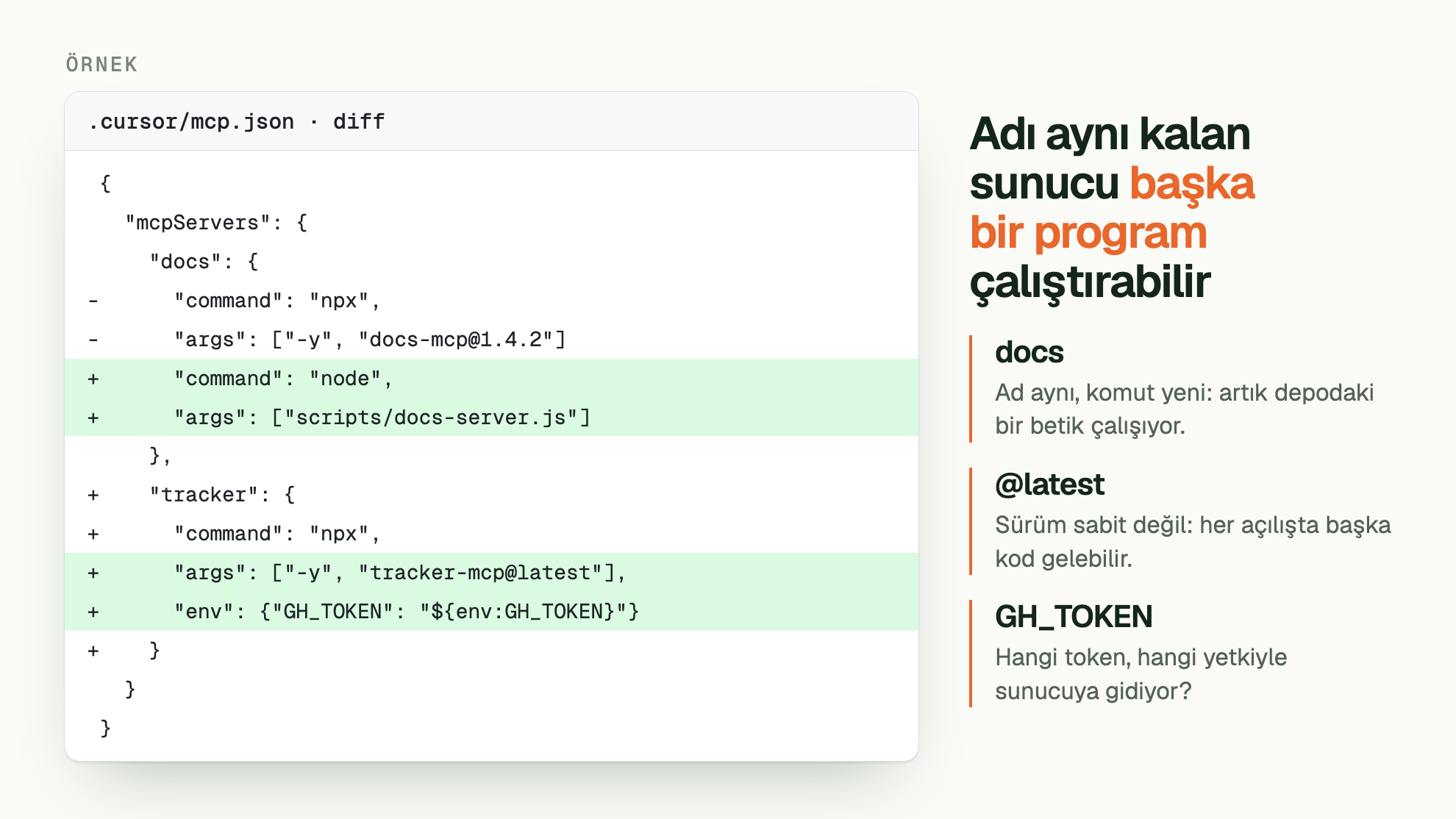Click the orange 'bir program' heading text

(1088, 233)
